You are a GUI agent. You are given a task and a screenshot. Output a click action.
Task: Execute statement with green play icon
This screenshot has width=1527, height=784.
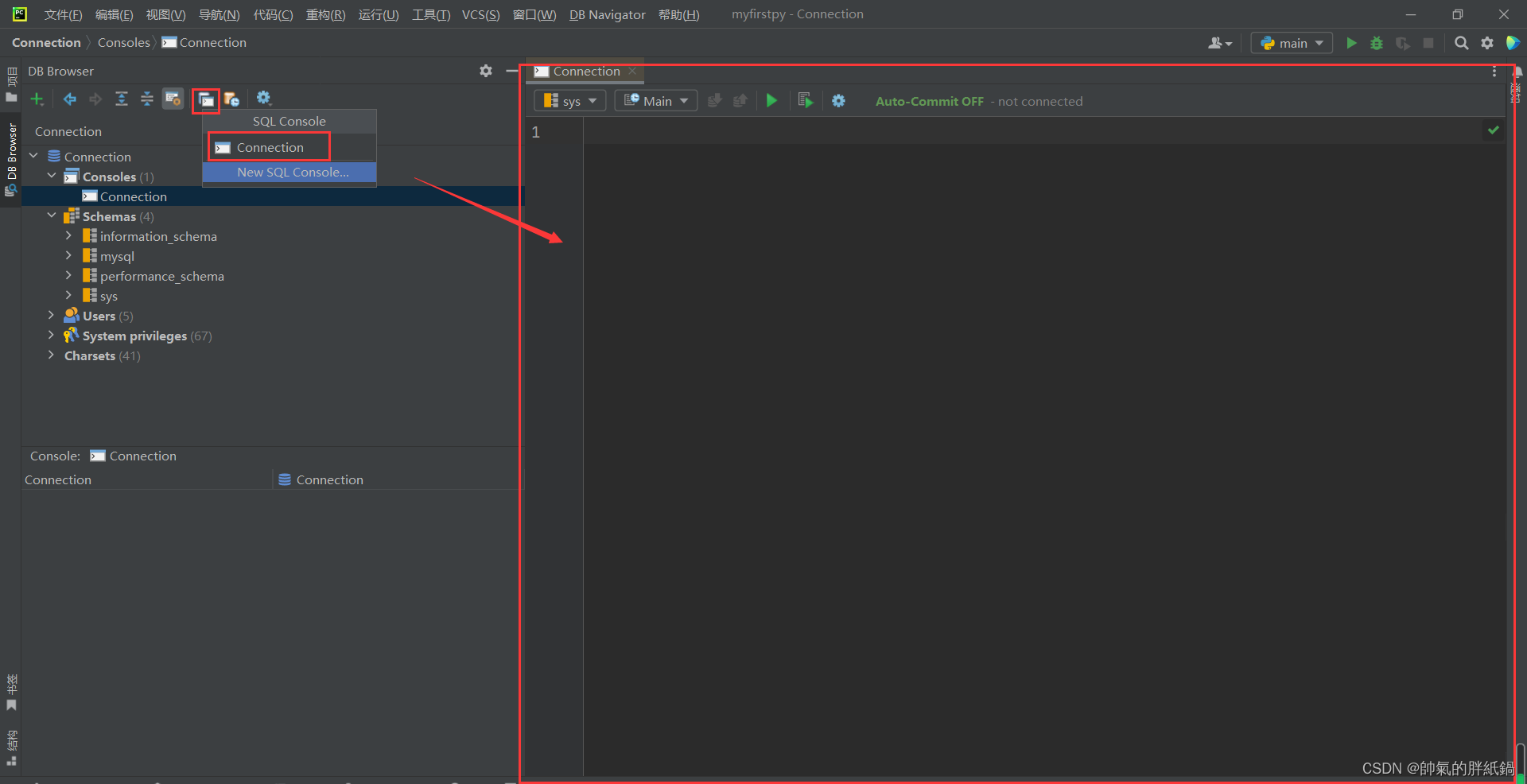point(771,100)
